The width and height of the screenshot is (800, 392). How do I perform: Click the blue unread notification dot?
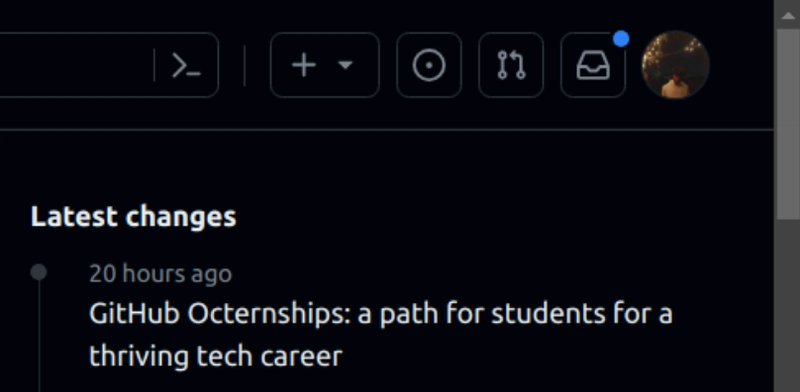[x=621, y=39]
